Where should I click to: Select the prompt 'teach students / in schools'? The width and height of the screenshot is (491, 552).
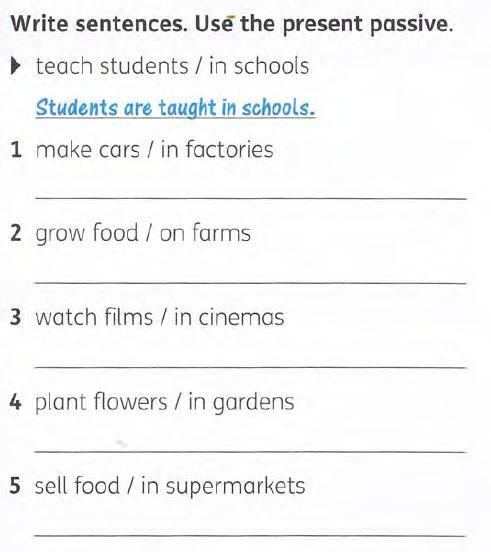coord(172,66)
